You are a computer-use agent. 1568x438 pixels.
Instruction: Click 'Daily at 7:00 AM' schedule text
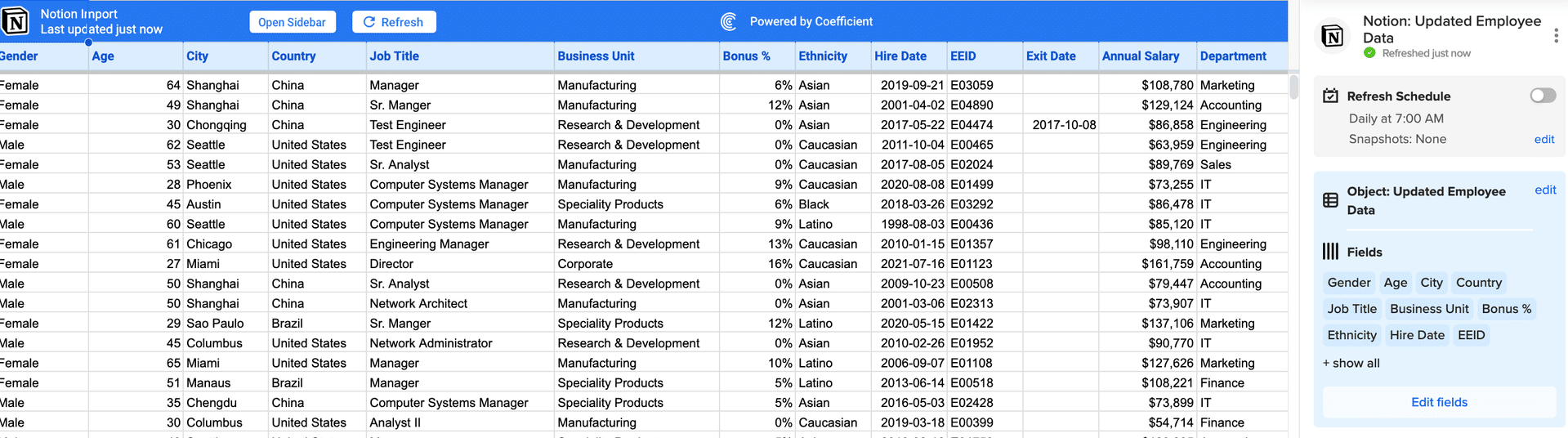[1396, 118]
